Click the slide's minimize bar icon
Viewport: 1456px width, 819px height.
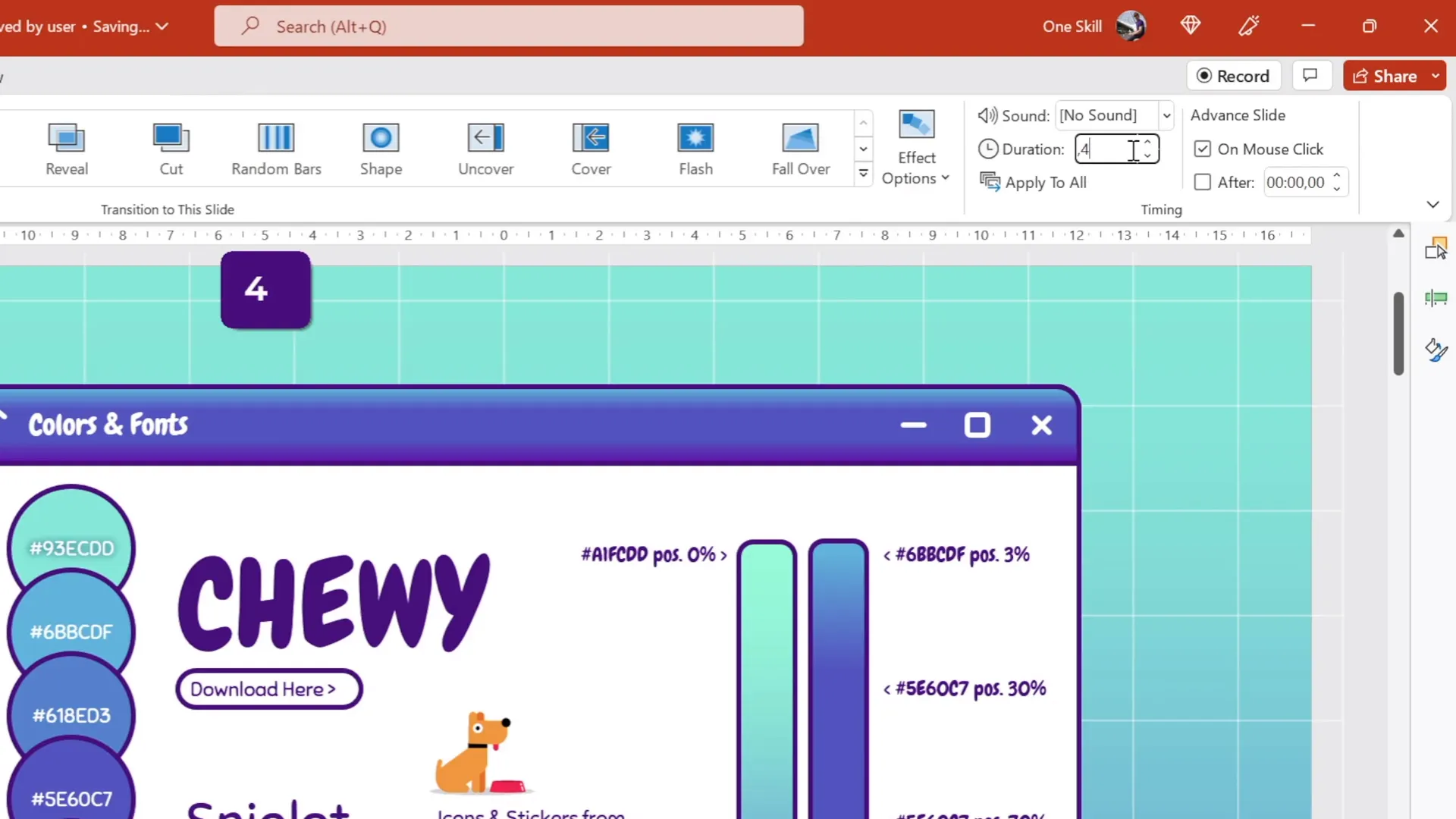click(x=913, y=425)
